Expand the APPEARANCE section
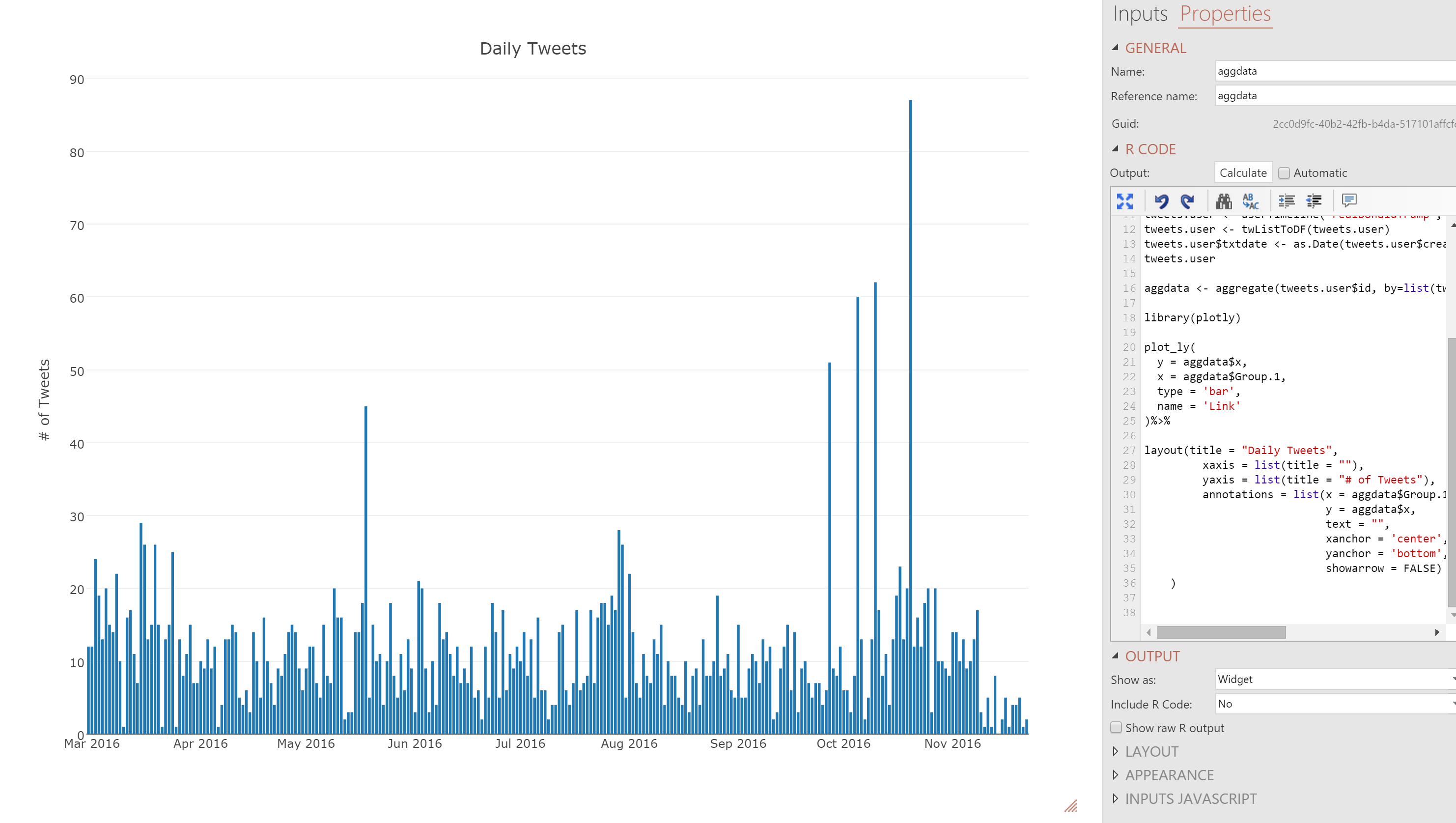Screen dimensions: 1456x823 point(1115,775)
